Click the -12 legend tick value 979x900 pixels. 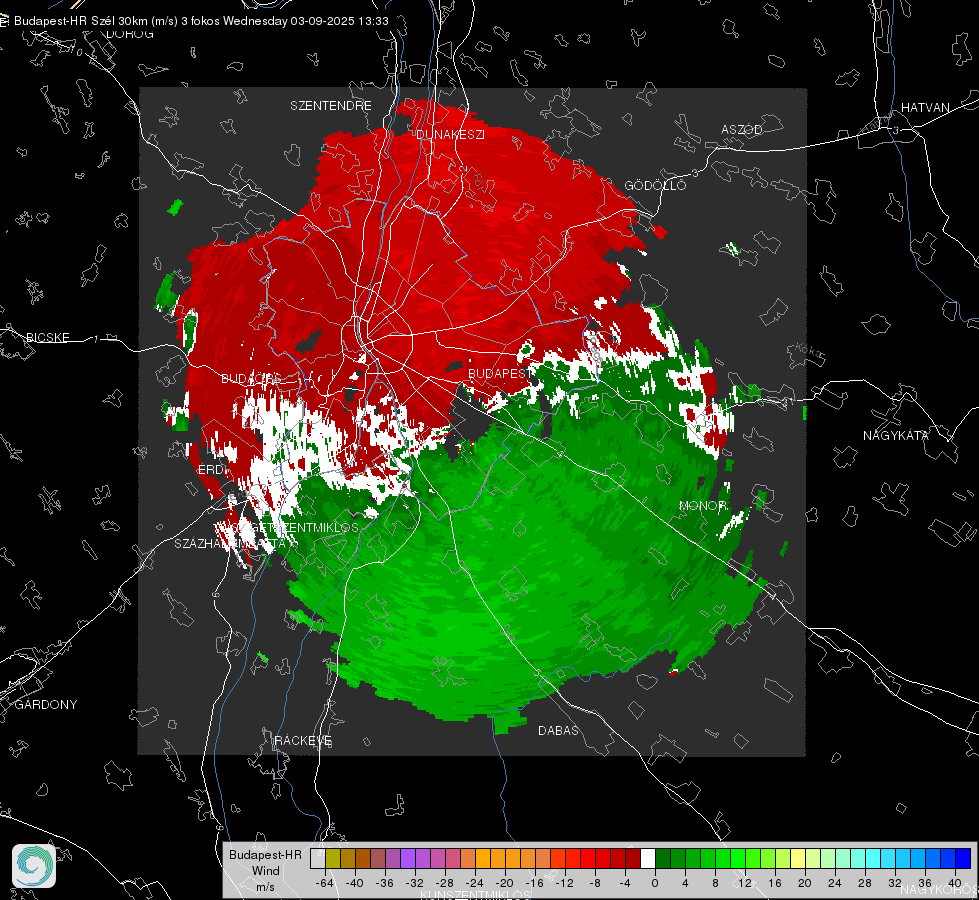pyautogui.click(x=564, y=883)
